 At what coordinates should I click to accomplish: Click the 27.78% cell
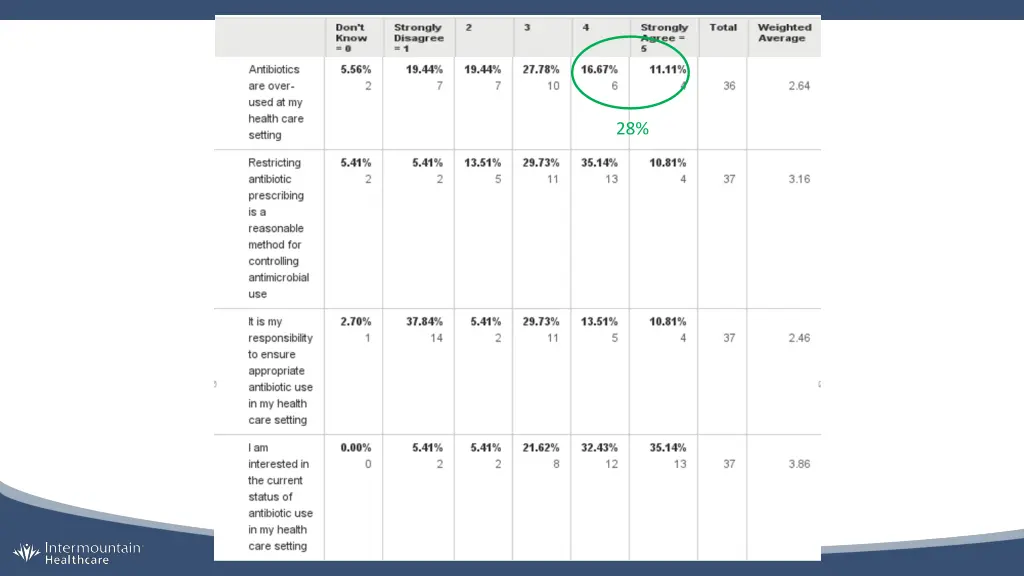541,69
